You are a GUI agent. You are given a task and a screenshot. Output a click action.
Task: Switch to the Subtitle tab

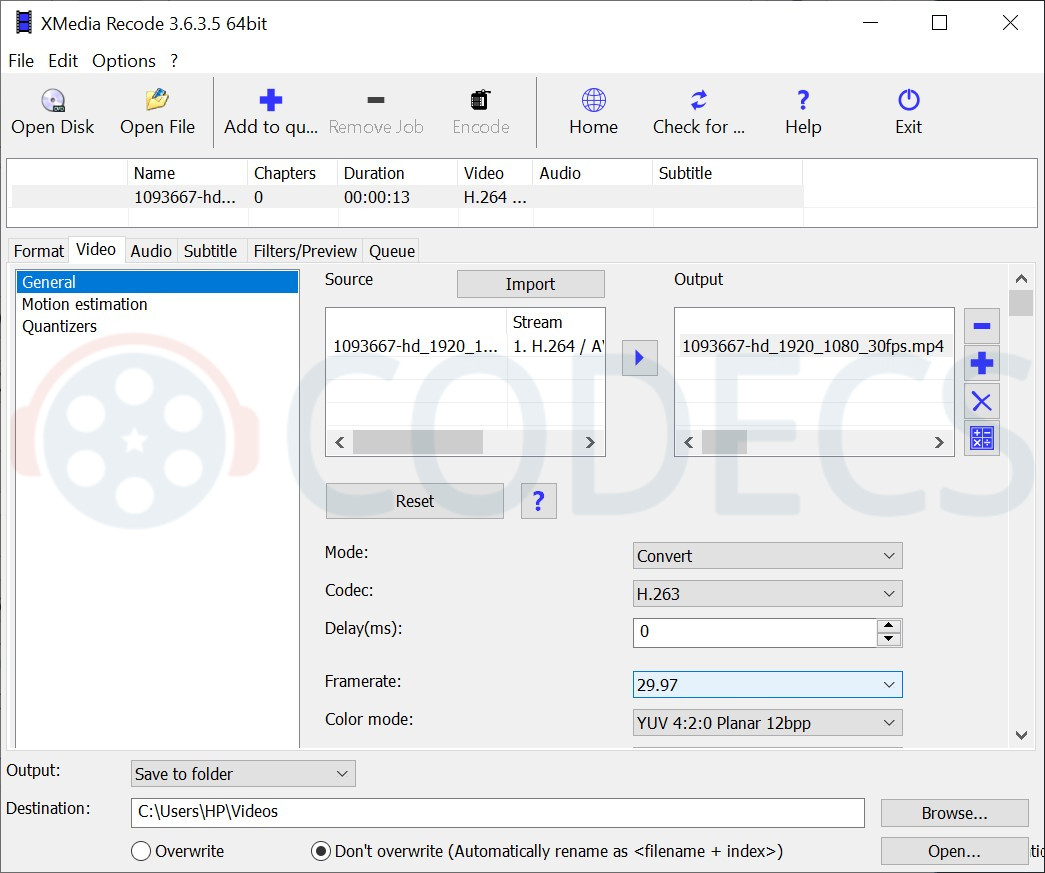(x=211, y=251)
